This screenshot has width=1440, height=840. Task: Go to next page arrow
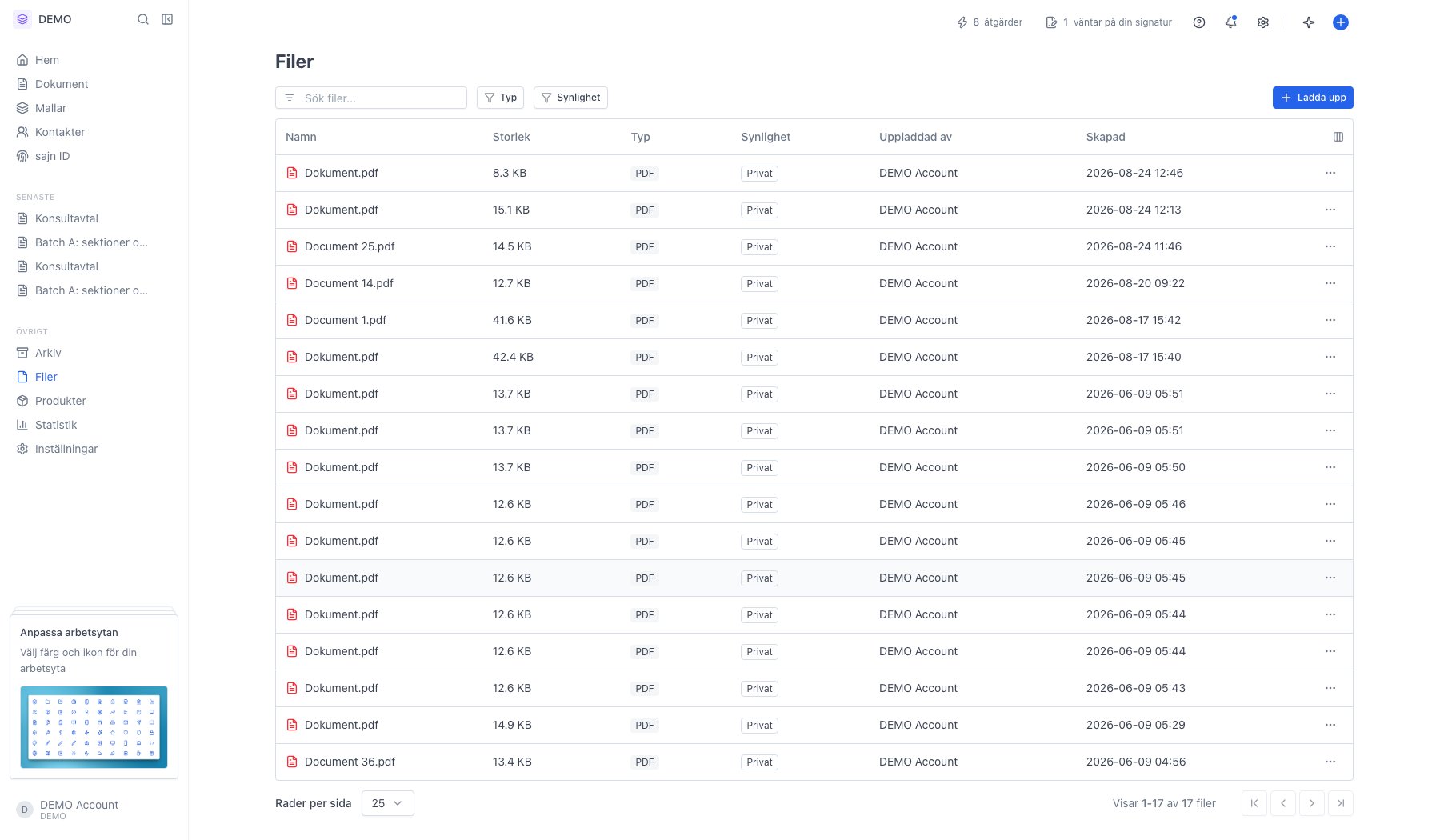[1312, 803]
